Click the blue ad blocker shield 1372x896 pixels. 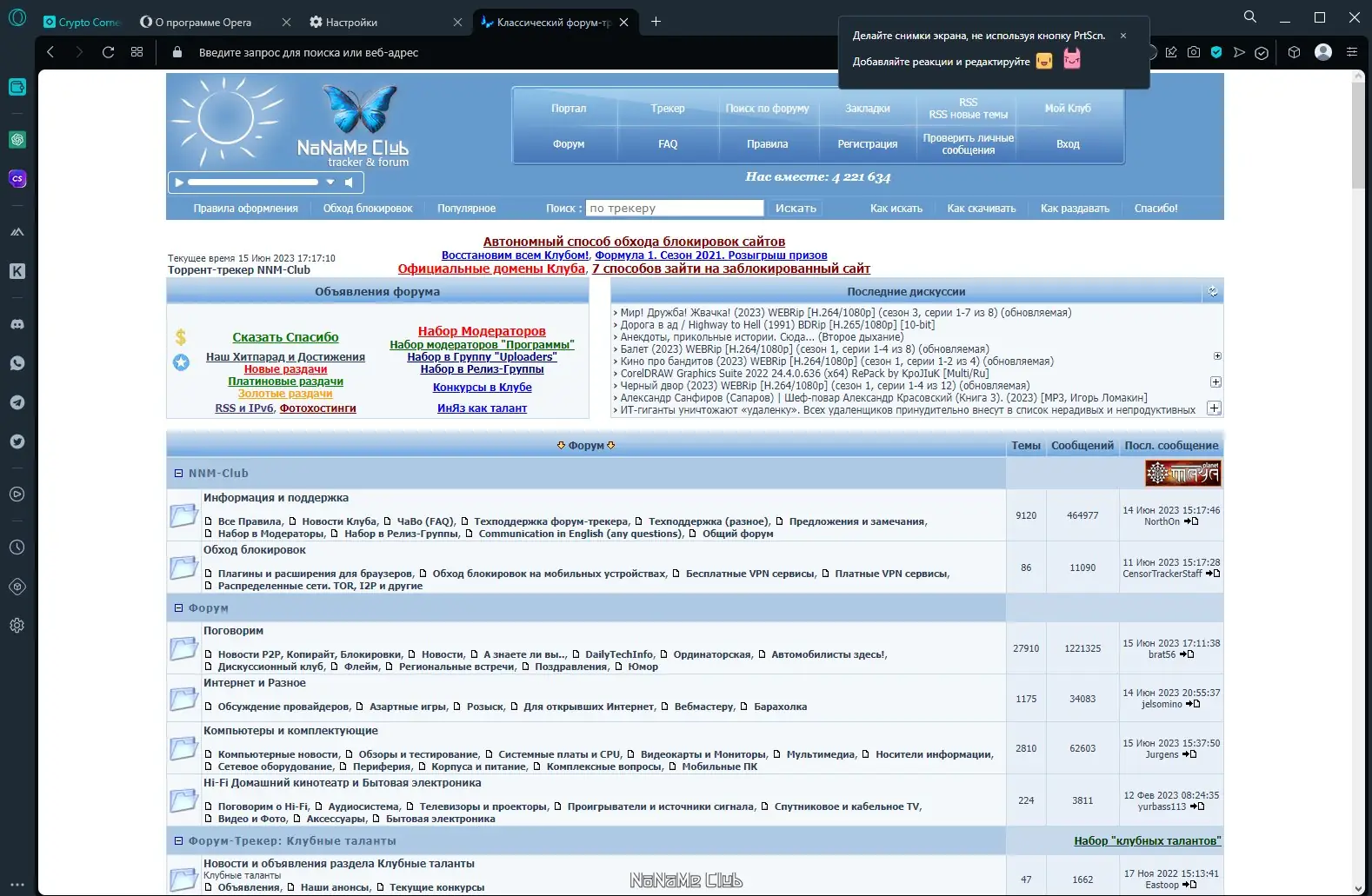tap(1216, 52)
